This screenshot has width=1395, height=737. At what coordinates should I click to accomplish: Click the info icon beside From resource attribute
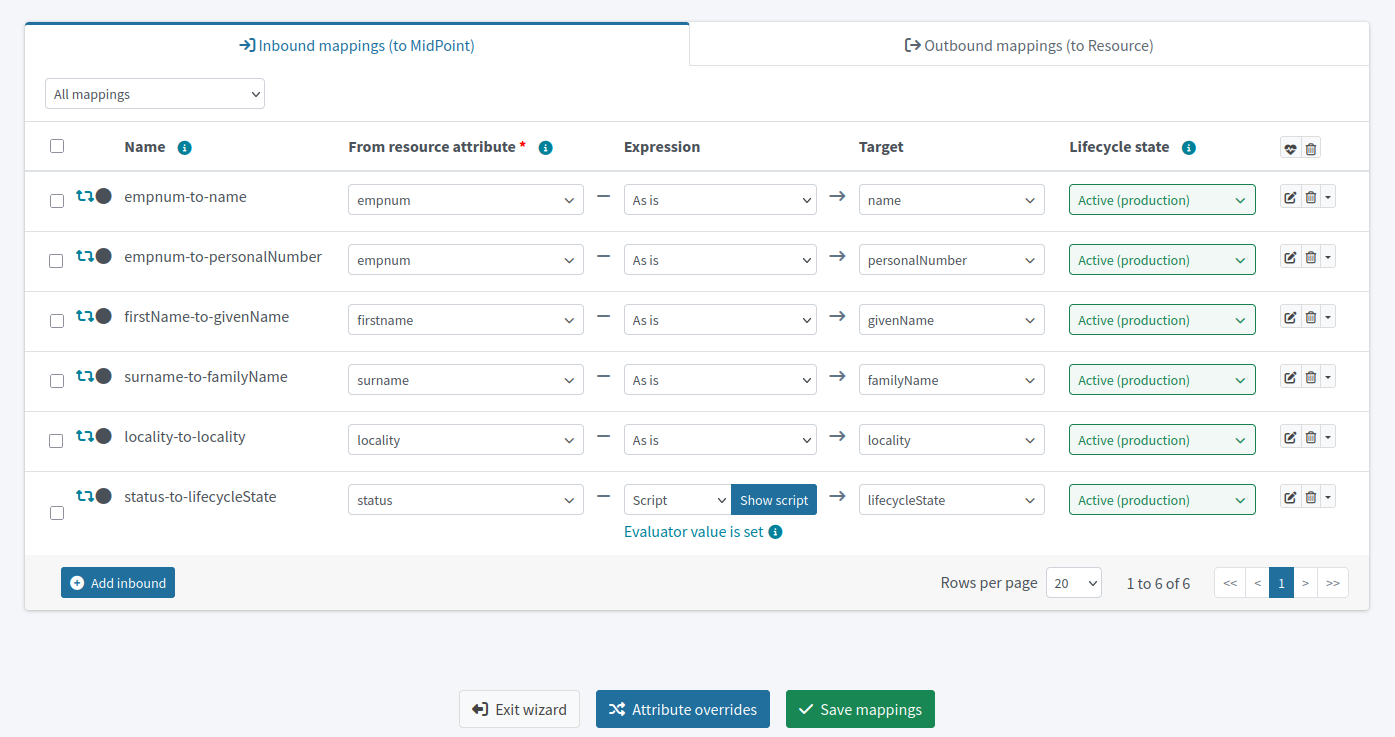point(545,147)
